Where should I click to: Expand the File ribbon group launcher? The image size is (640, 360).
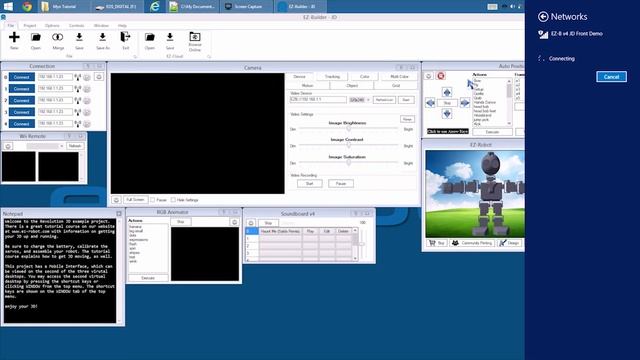(135, 57)
